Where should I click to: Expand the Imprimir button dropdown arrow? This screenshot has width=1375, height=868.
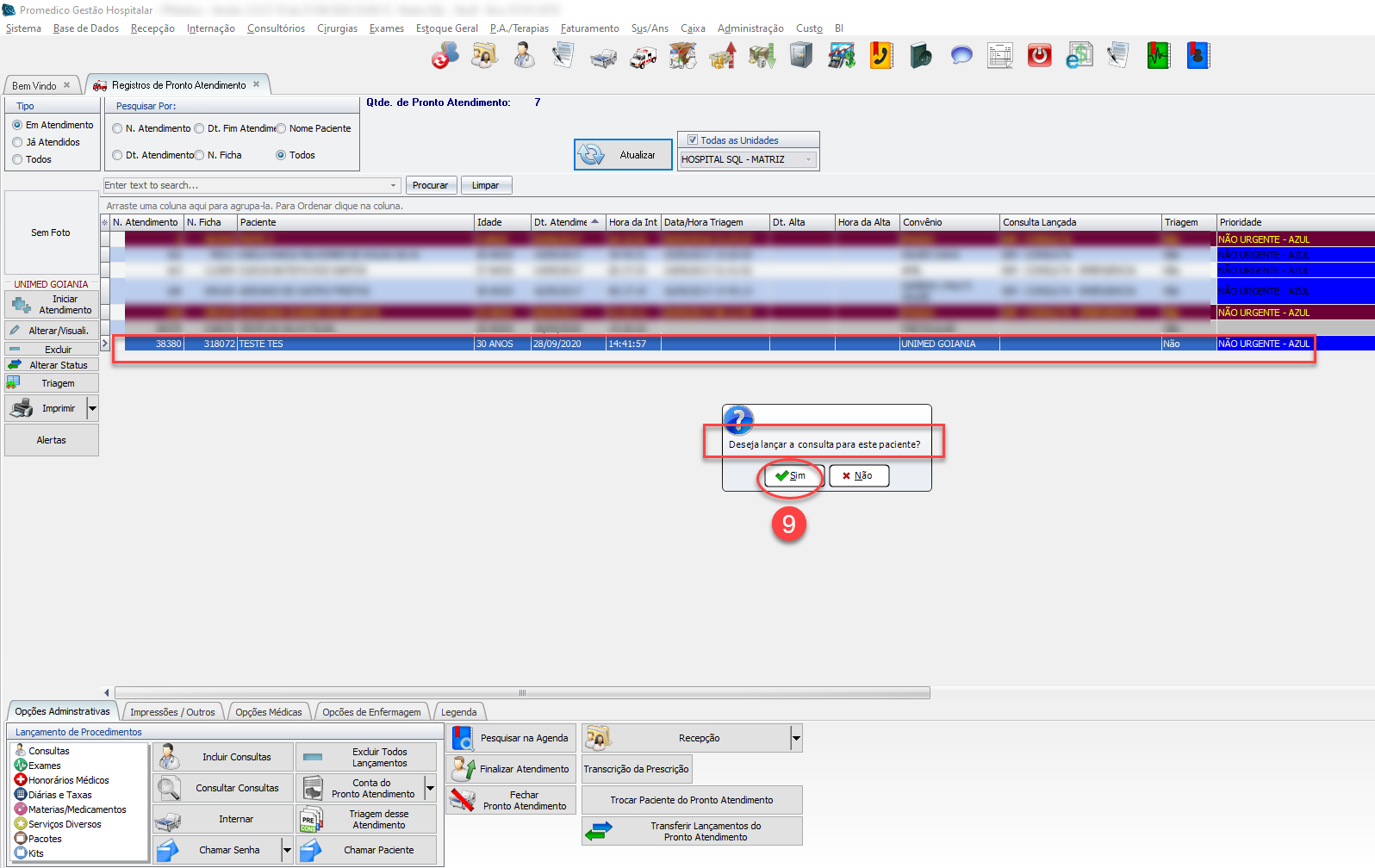pyautogui.click(x=92, y=408)
